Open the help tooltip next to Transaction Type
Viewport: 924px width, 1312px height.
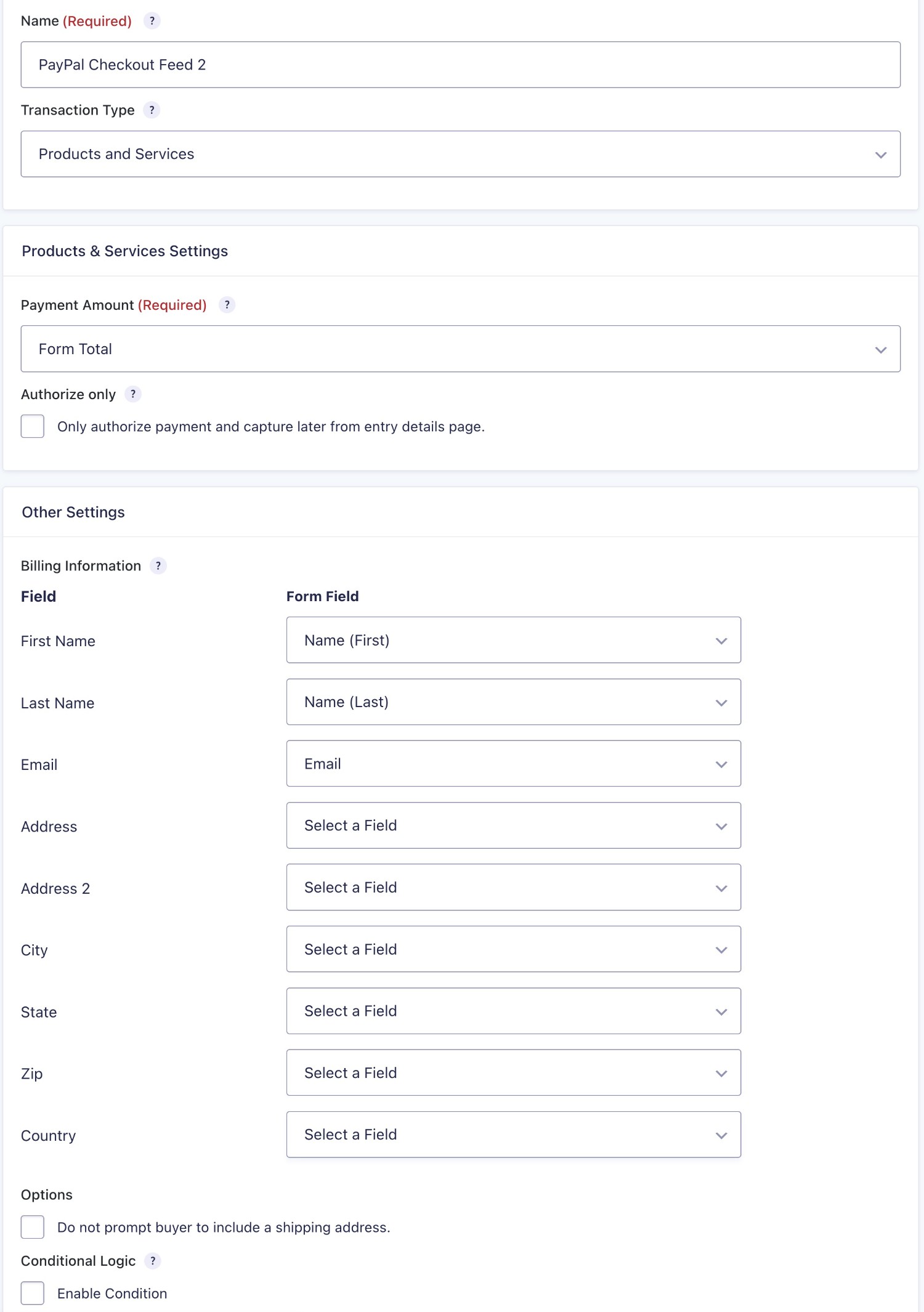pyautogui.click(x=152, y=110)
